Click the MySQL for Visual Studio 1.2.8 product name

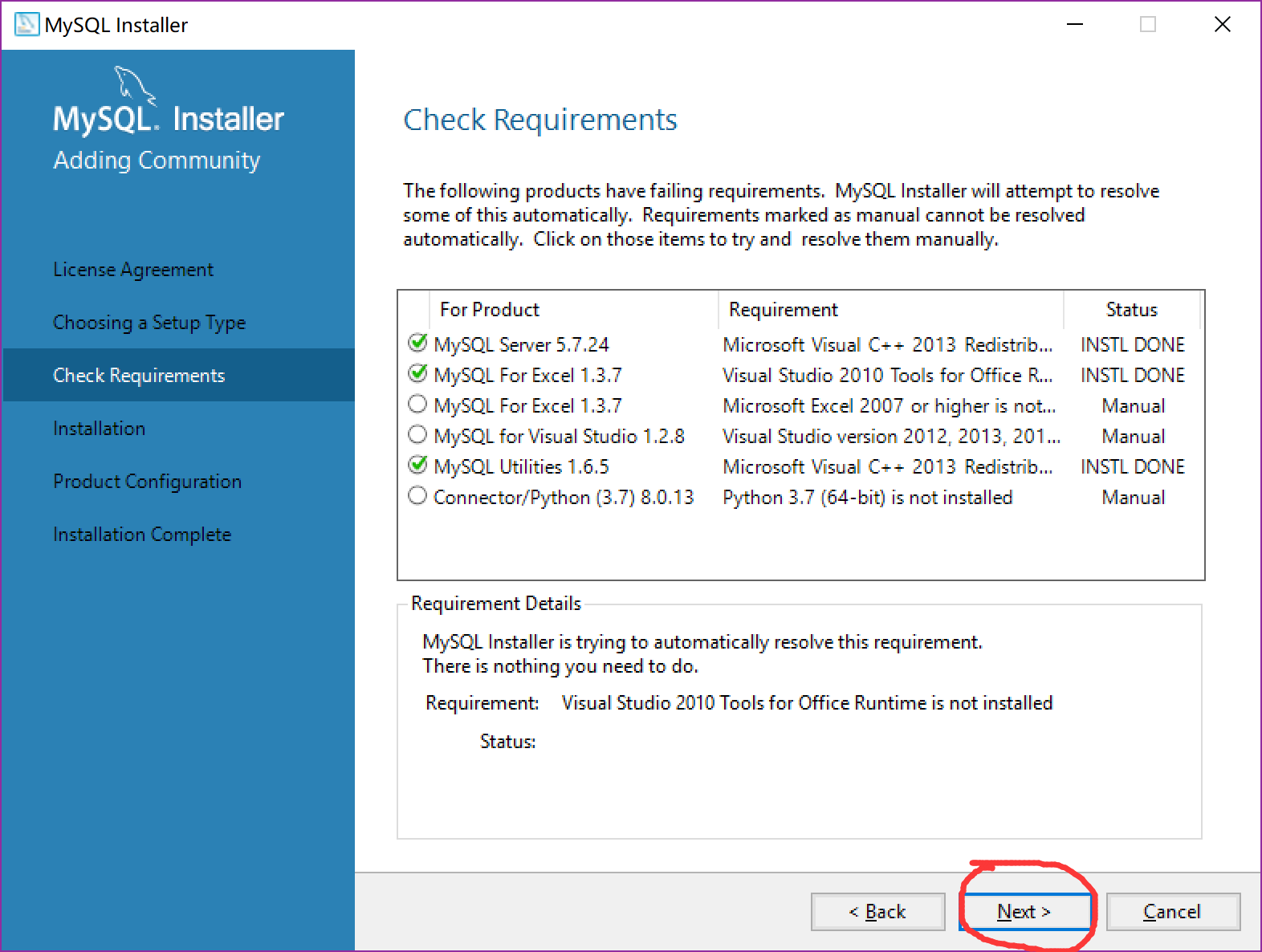559,436
